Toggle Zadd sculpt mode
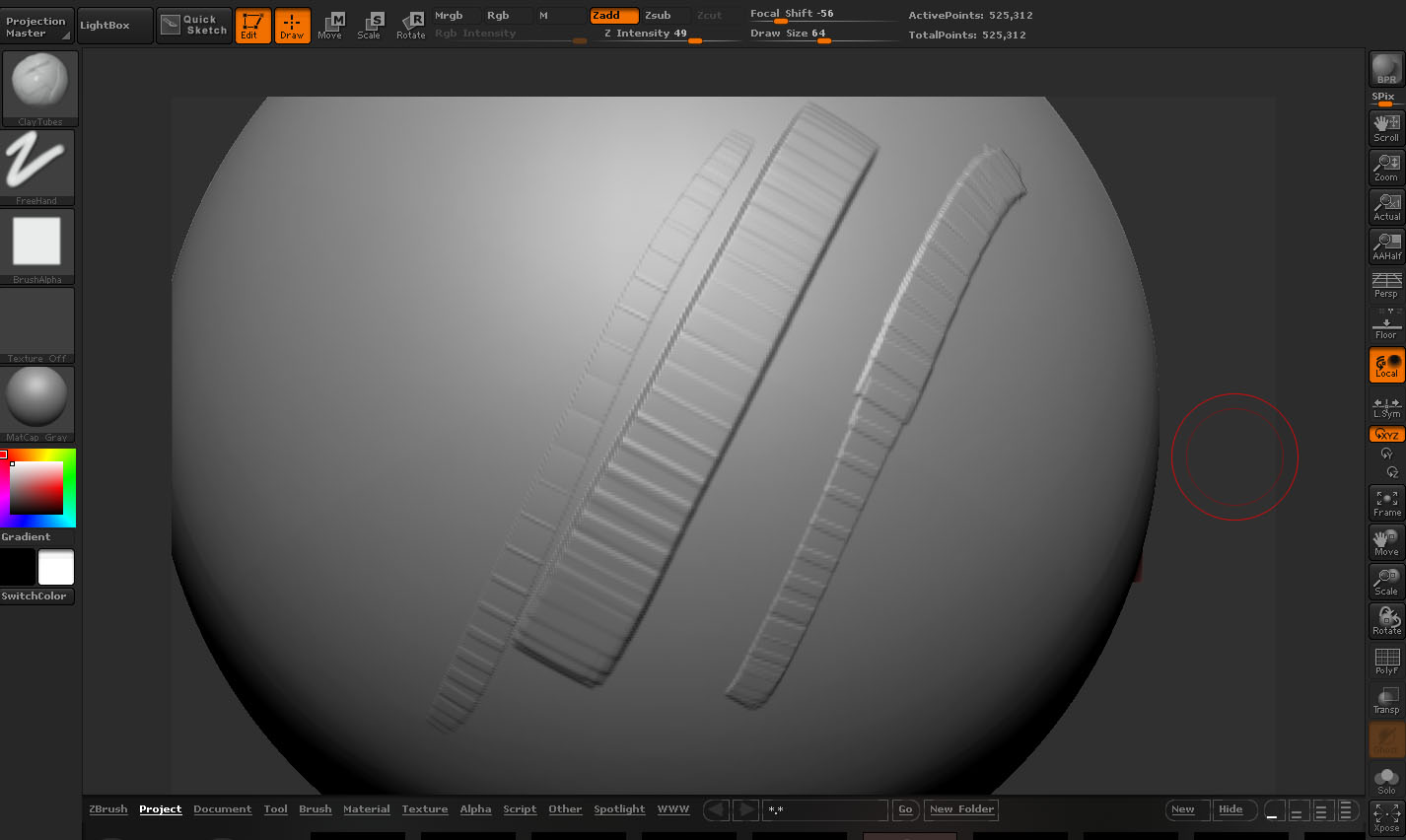Viewport: 1406px width, 840px height. 613,16
